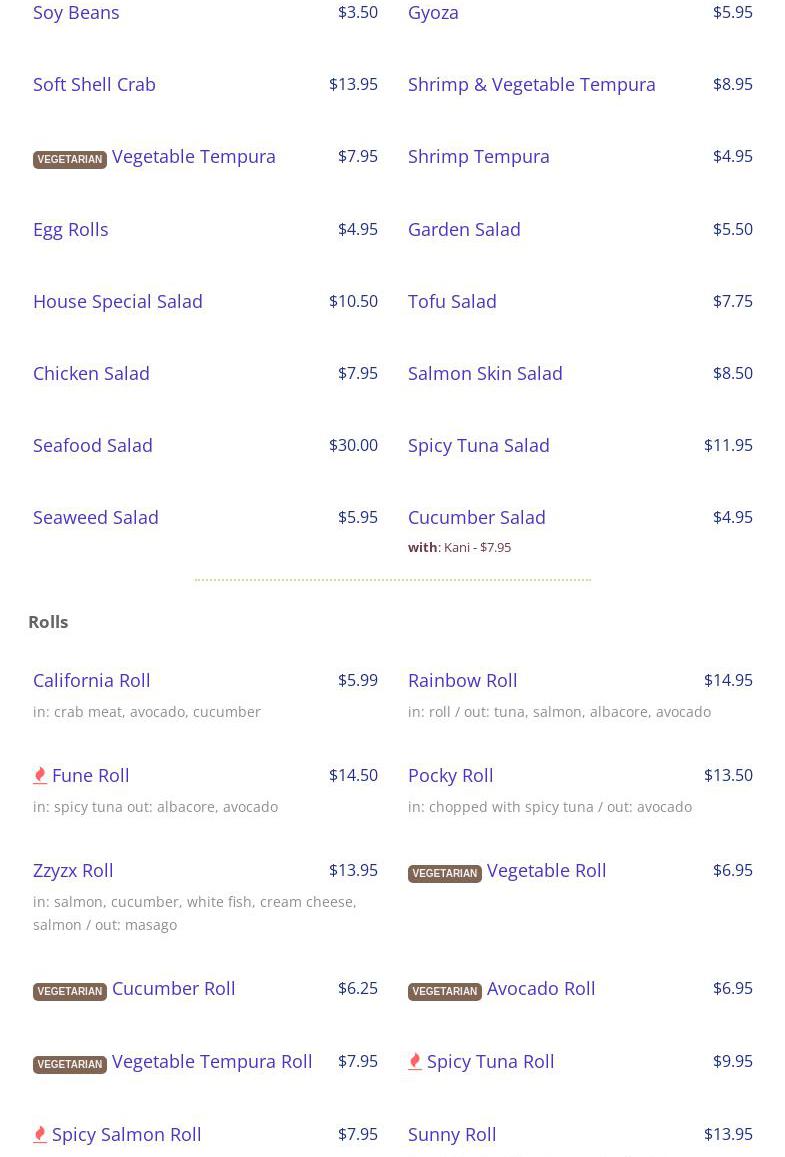
Task: Open the House Special Salad item
Action: point(118,301)
